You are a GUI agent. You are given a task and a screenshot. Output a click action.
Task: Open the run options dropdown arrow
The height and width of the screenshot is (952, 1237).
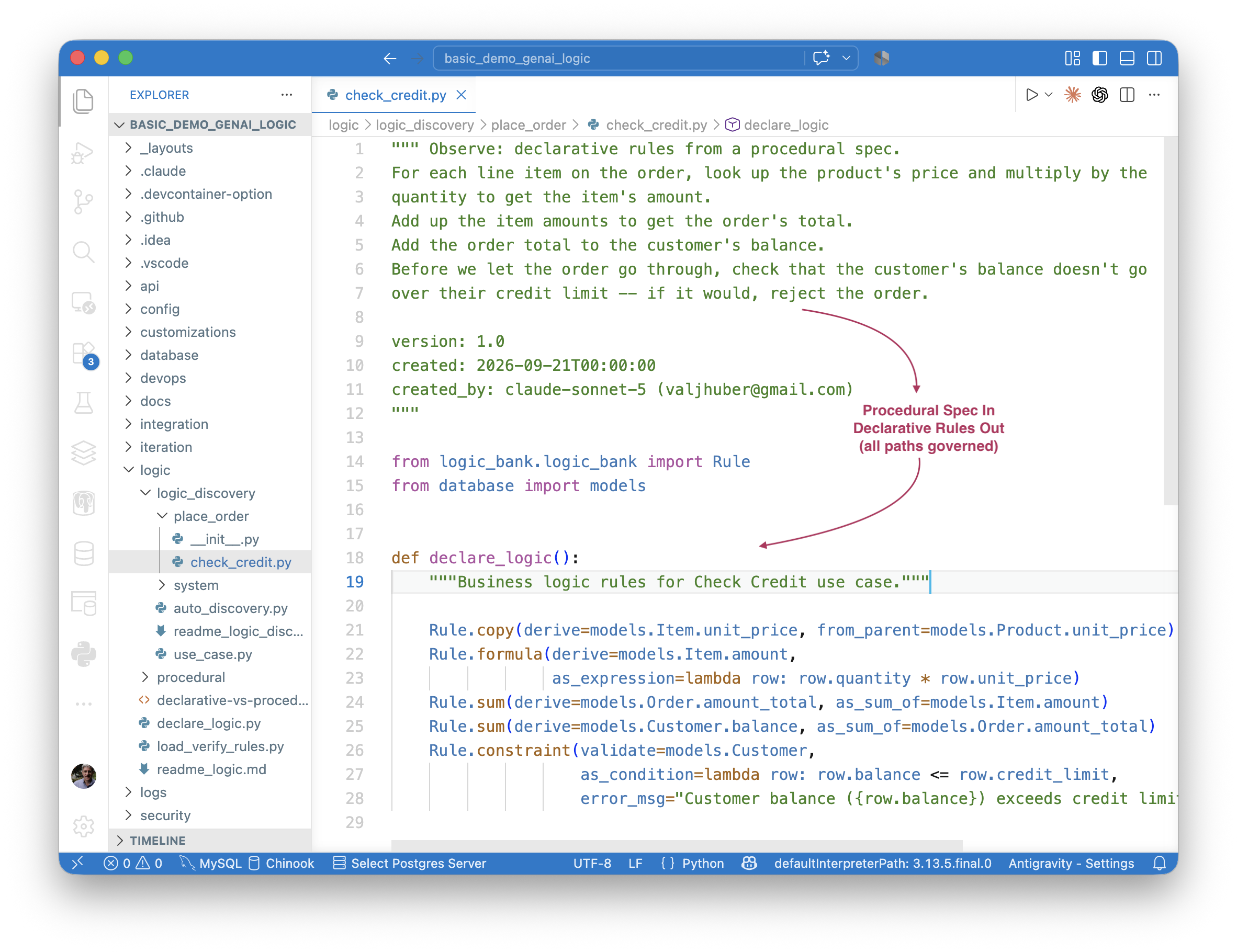[1049, 95]
